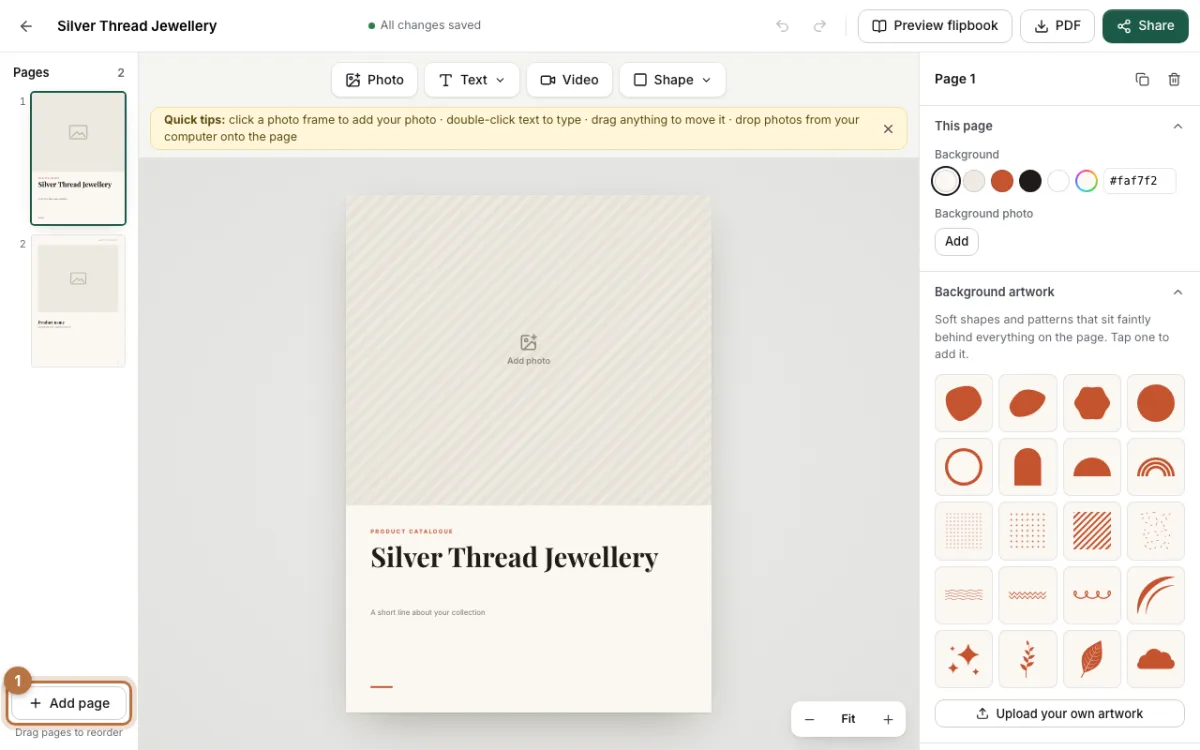Add the arch shape artwork
1200x750 pixels.
point(1028,467)
